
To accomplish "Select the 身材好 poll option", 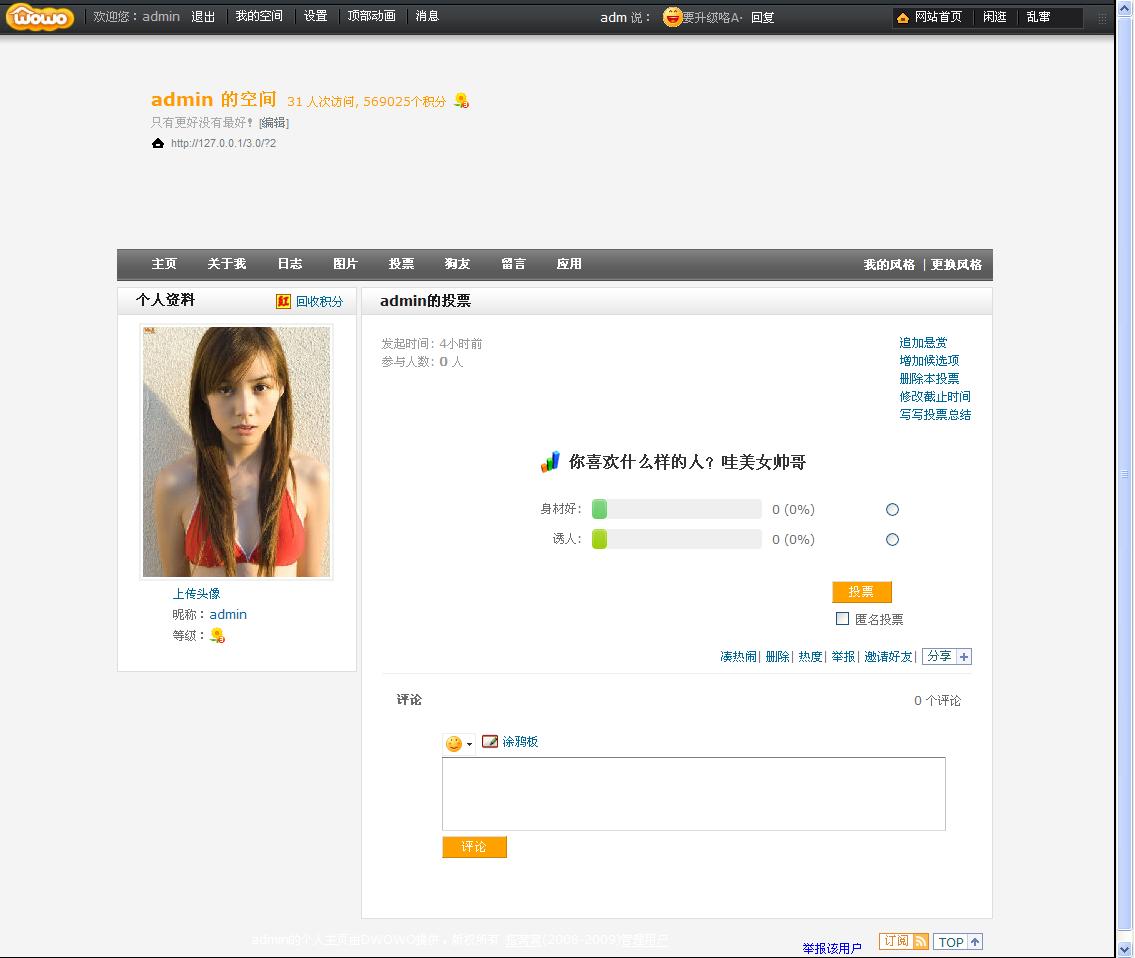I will click(893, 510).
